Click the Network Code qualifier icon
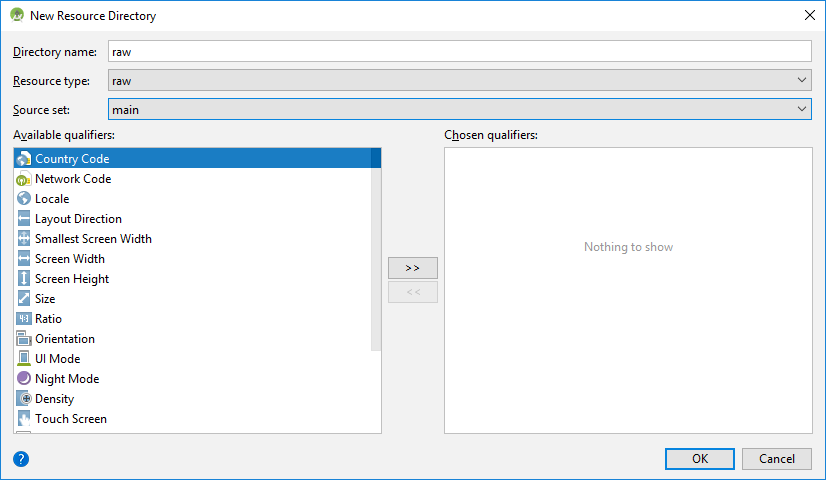Image resolution: width=826 pixels, height=480 pixels. click(x=24, y=179)
